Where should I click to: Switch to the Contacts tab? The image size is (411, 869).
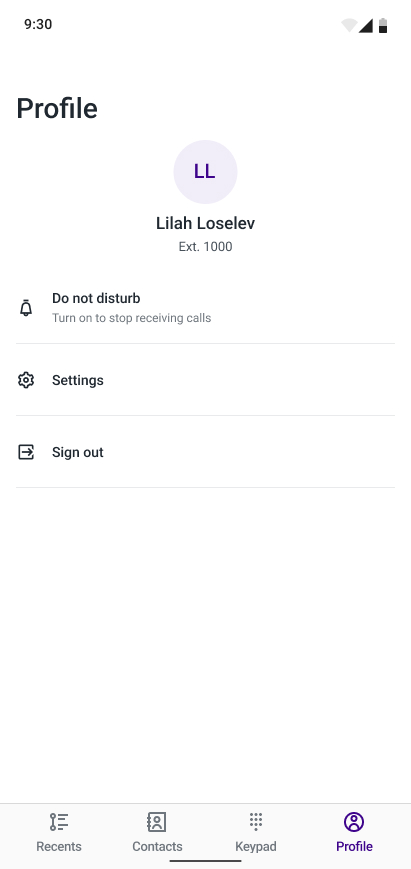(x=157, y=832)
